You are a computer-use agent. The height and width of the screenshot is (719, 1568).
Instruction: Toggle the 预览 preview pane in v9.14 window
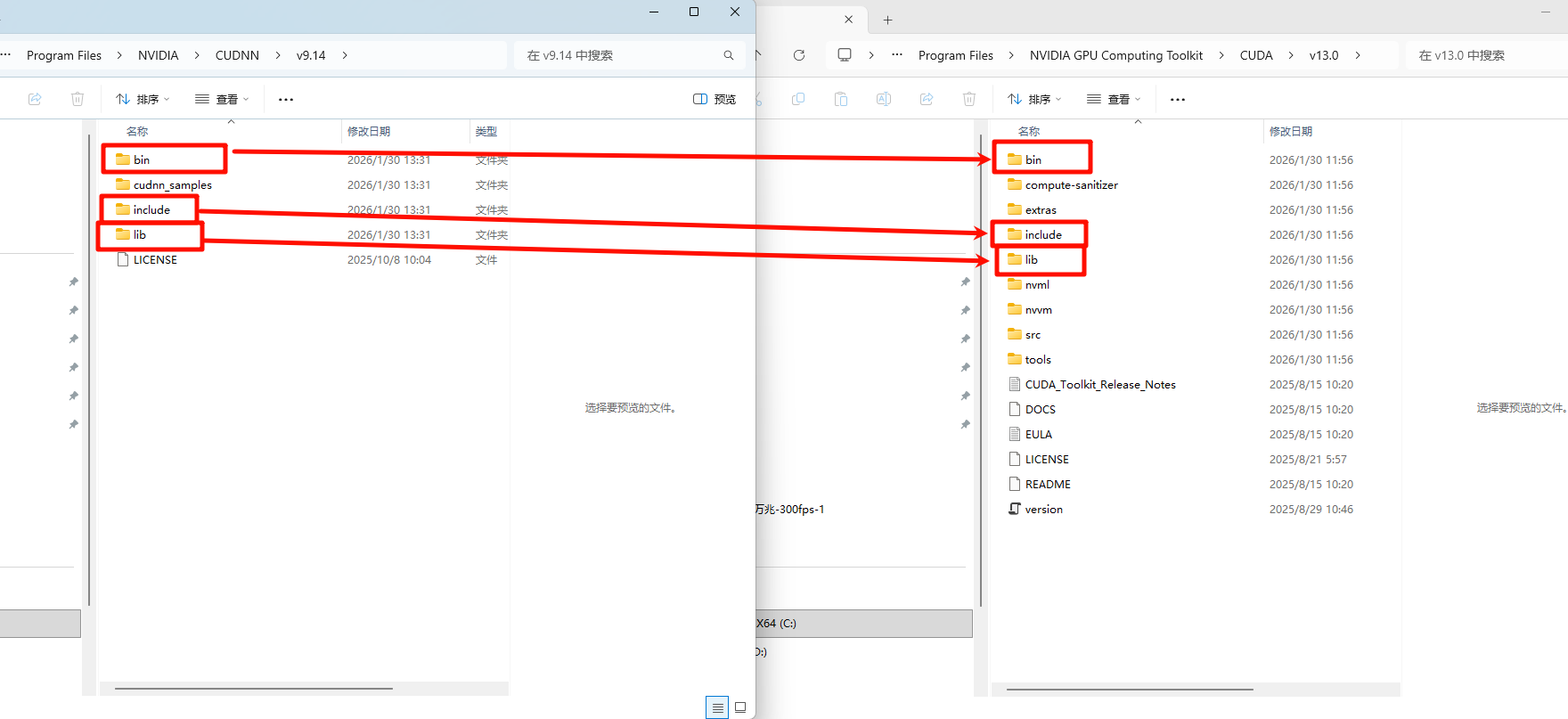coord(715,99)
